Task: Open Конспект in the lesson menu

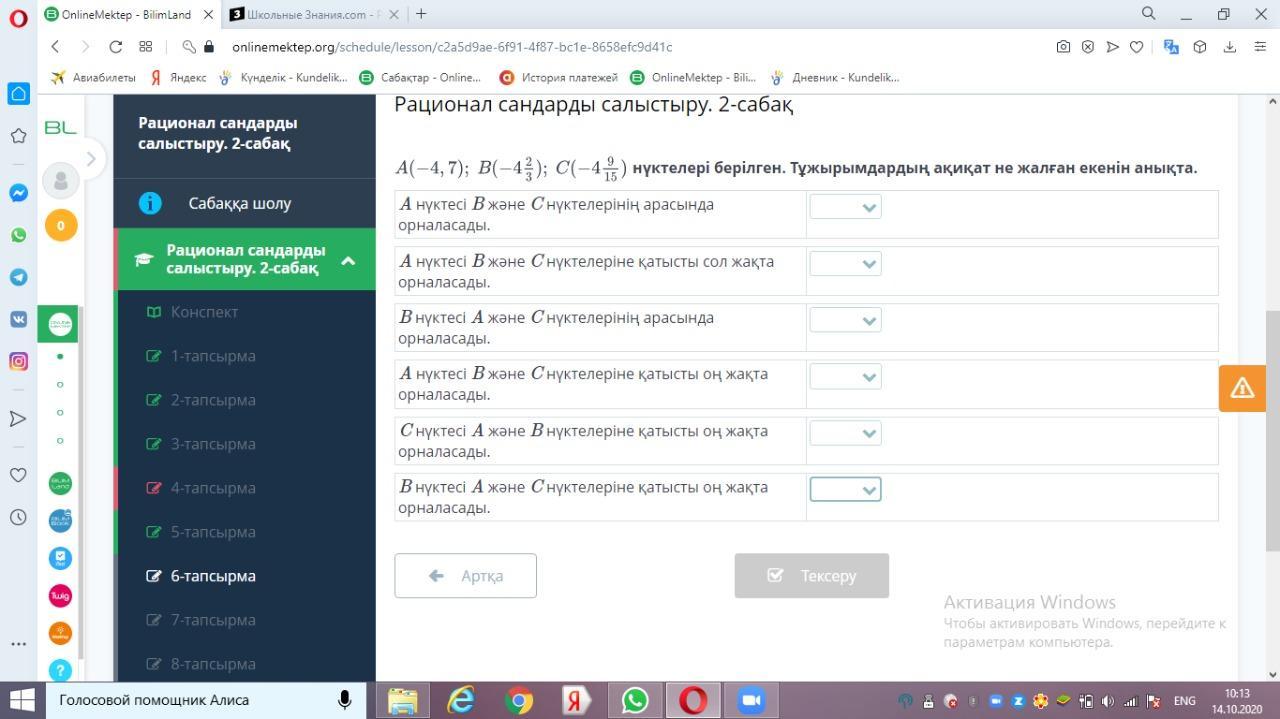Action: [x=204, y=312]
